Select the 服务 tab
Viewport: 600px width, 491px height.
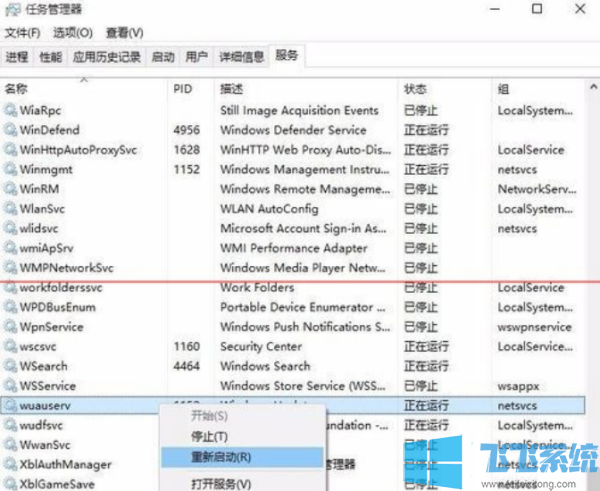tap(287, 55)
